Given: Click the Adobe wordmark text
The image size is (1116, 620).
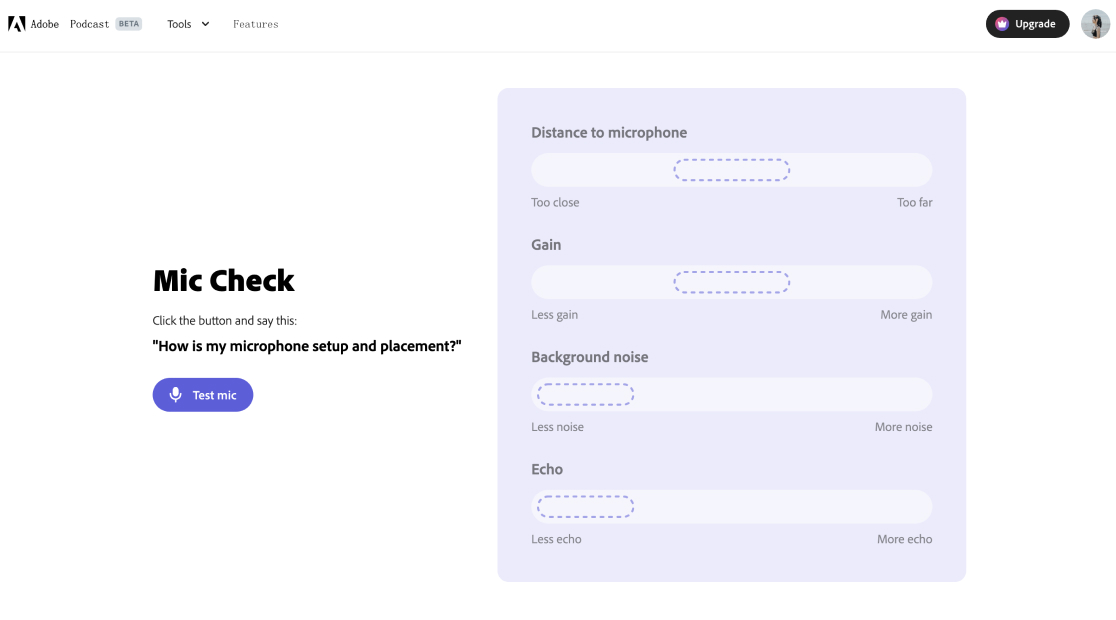Looking at the screenshot, I should pyautogui.click(x=45, y=24).
